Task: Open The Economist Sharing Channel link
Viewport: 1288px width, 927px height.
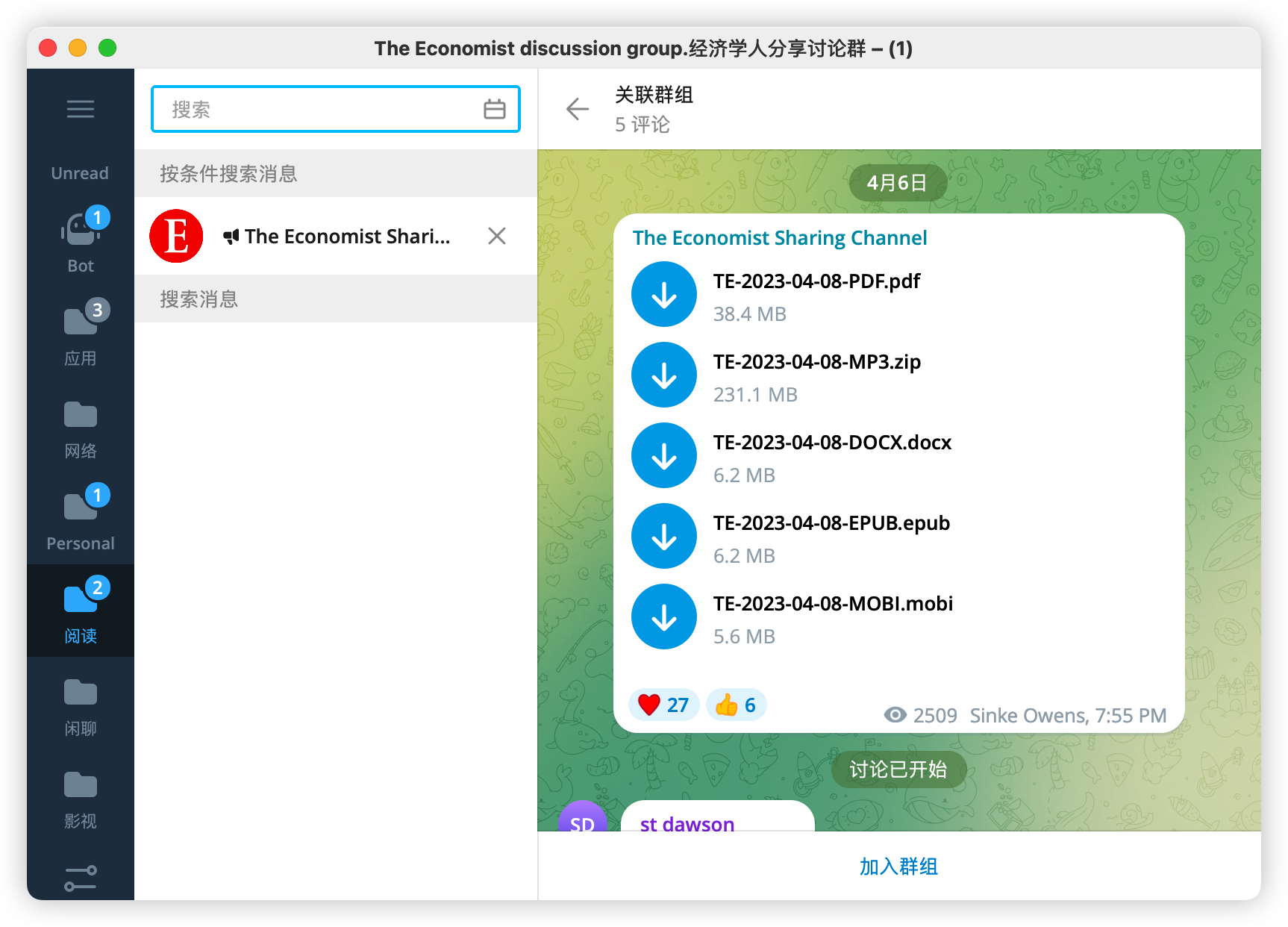Action: pos(780,237)
